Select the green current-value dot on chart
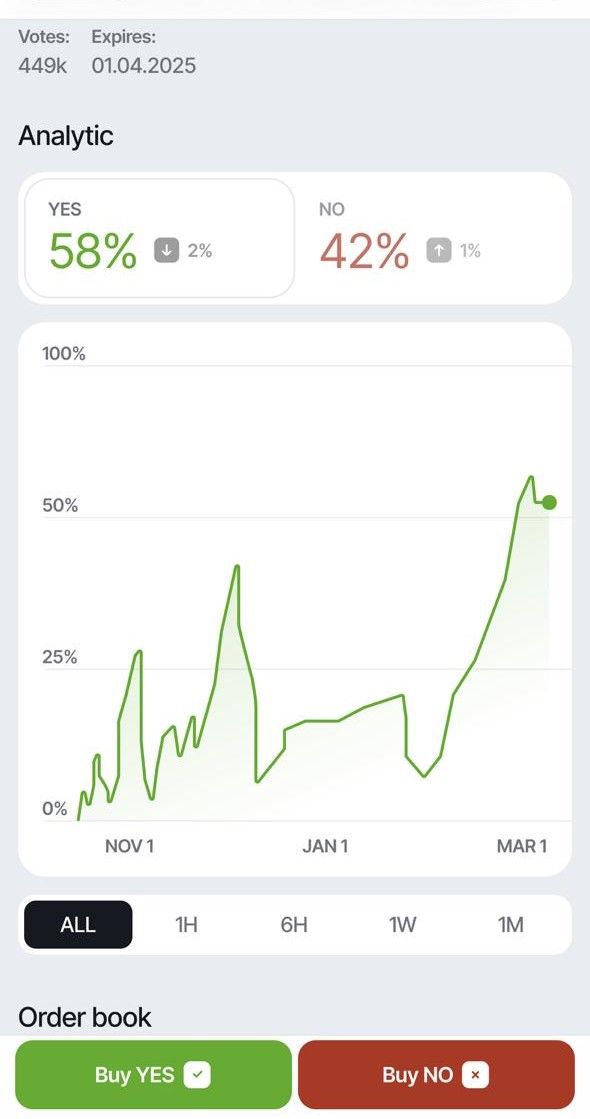 (548, 502)
